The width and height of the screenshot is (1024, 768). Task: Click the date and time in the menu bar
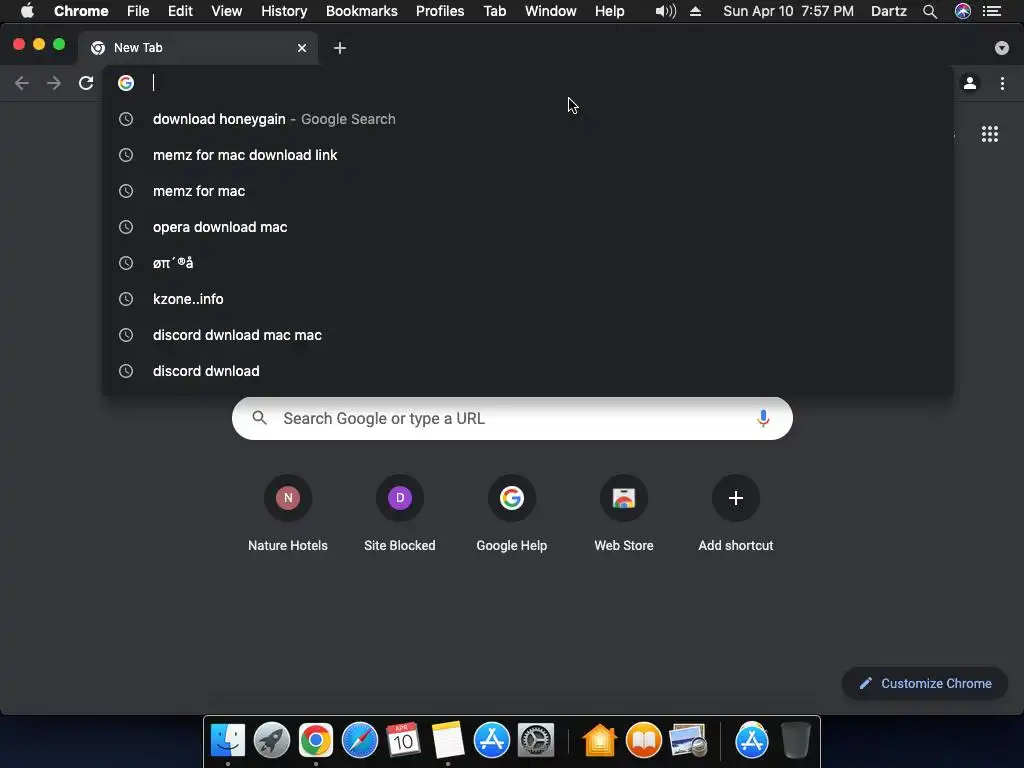788,11
